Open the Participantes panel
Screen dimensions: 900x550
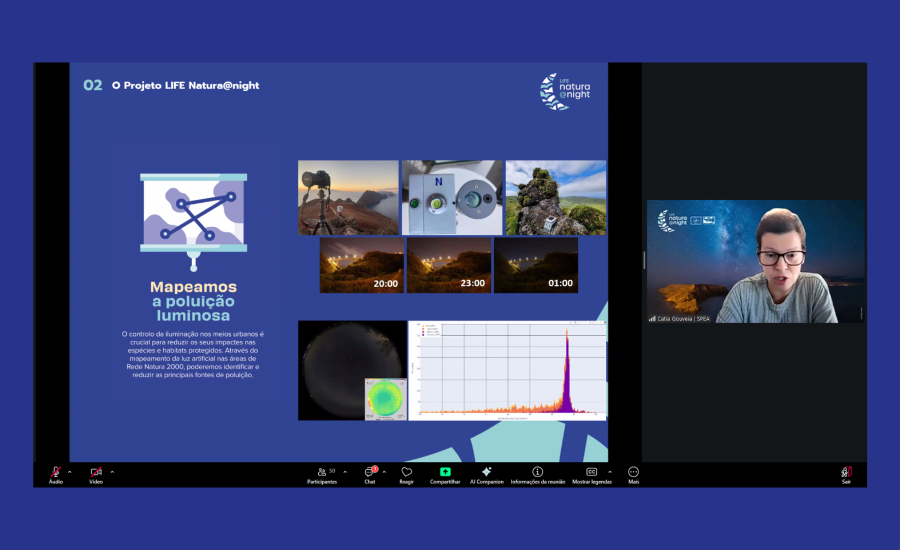321,473
